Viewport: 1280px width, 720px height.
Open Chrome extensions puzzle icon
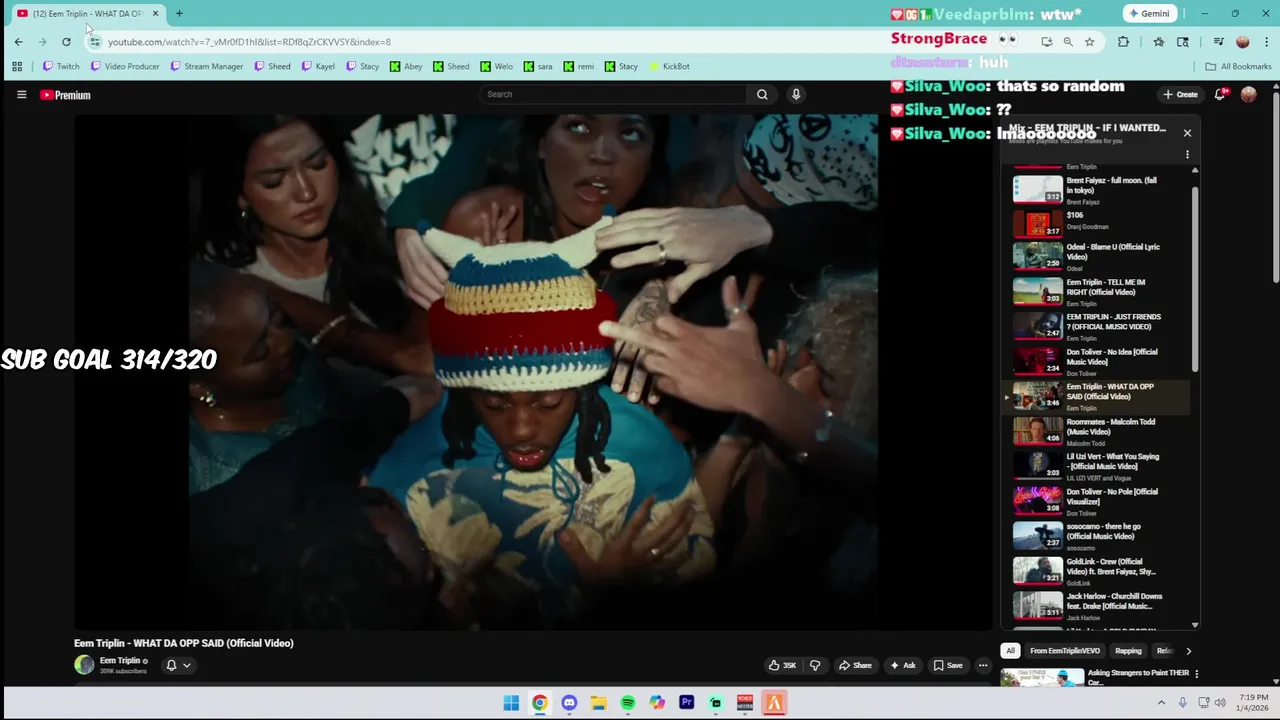click(x=1123, y=42)
